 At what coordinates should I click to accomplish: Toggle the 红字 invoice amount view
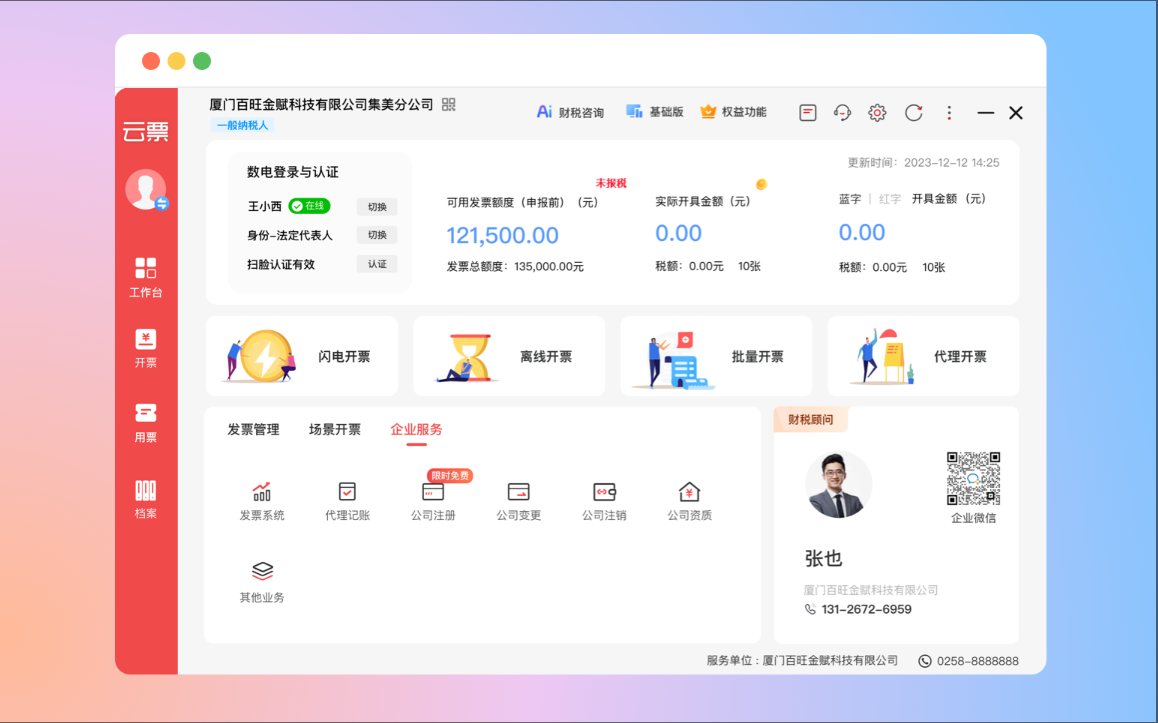(x=889, y=199)
